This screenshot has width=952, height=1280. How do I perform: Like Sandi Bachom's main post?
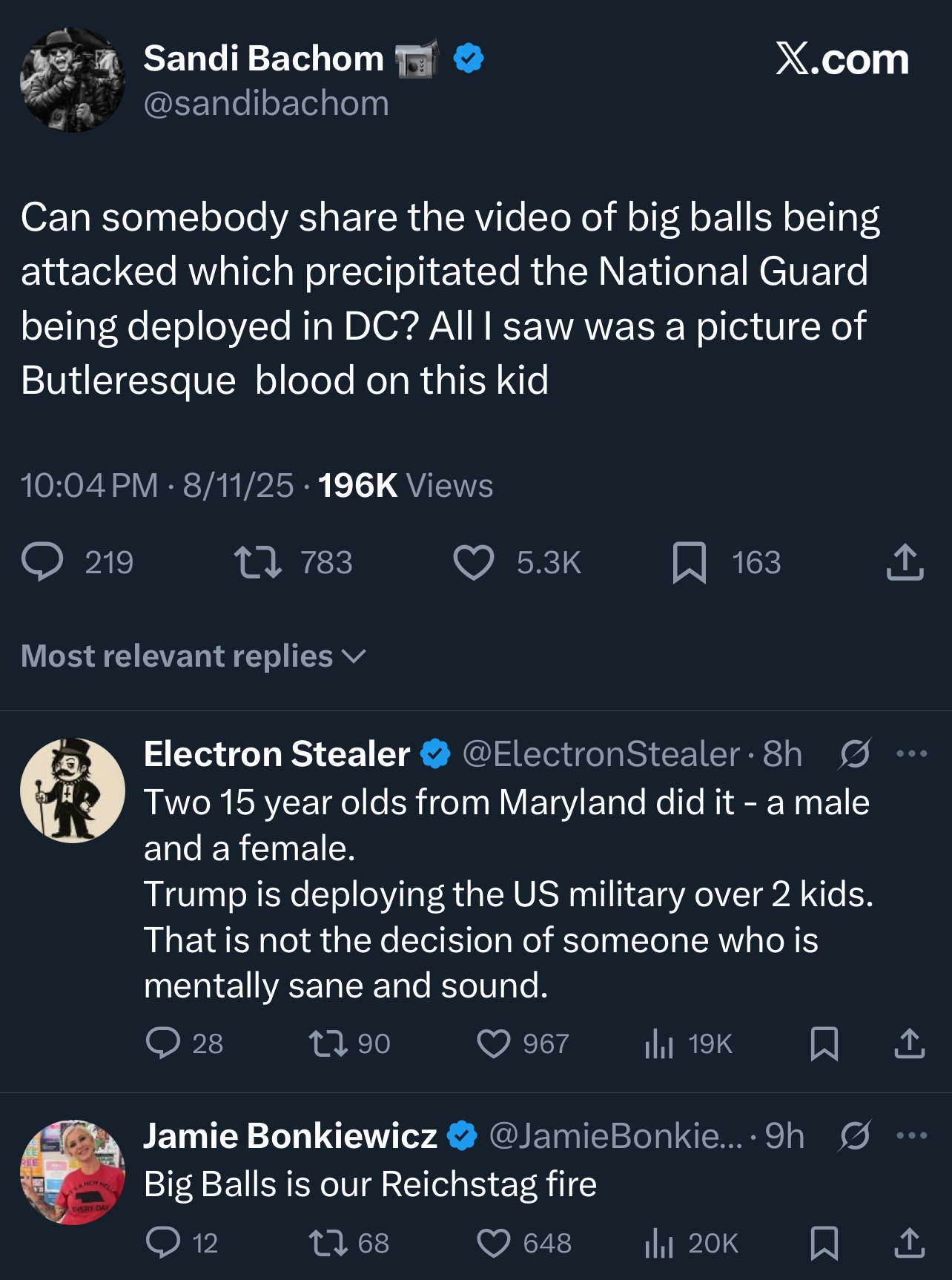click(x=474, y=561)
